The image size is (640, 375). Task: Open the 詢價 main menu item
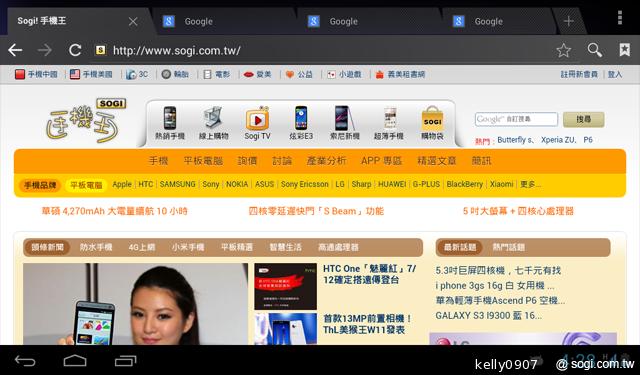[x=247, y=161]
